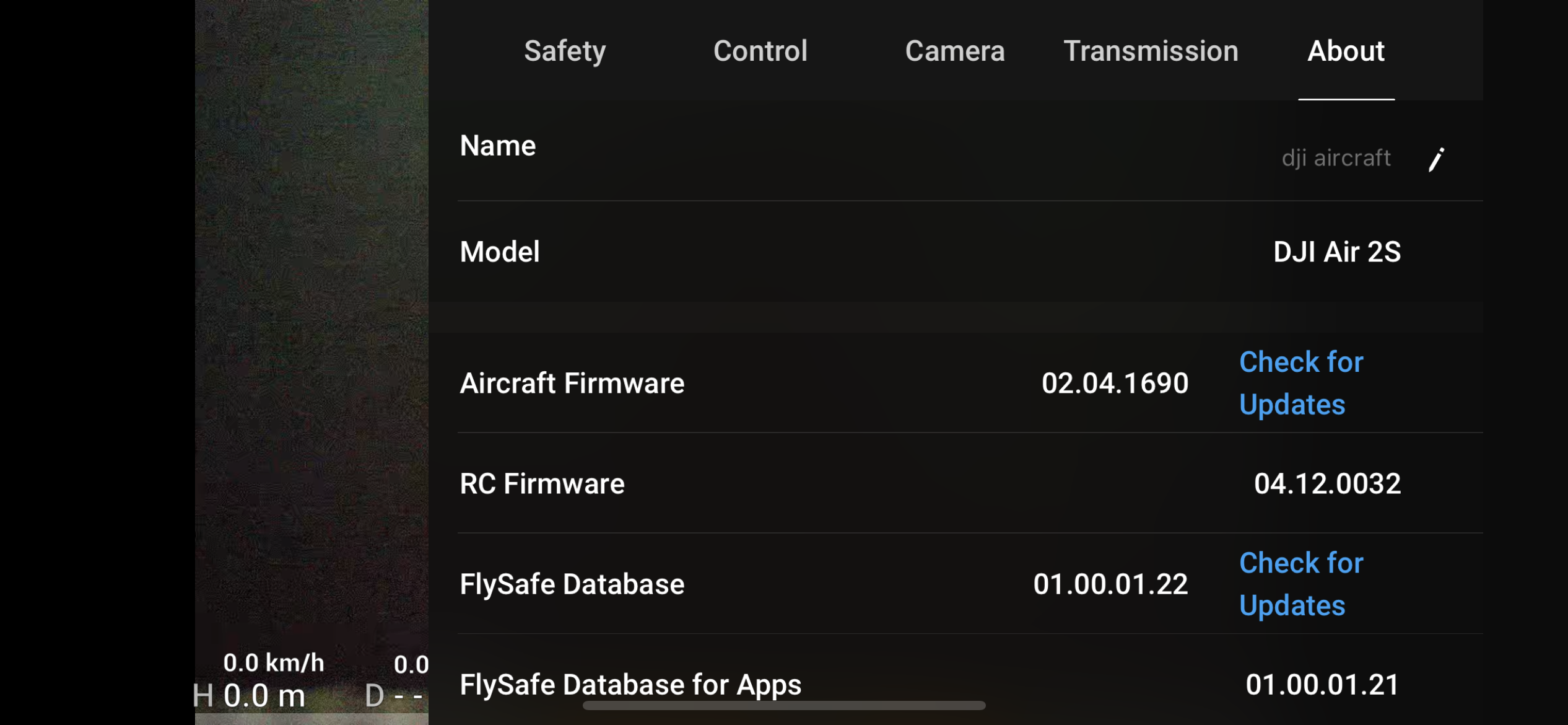
Task: Tap the Aircraft Firmware label
Action: tap(572, 383)
